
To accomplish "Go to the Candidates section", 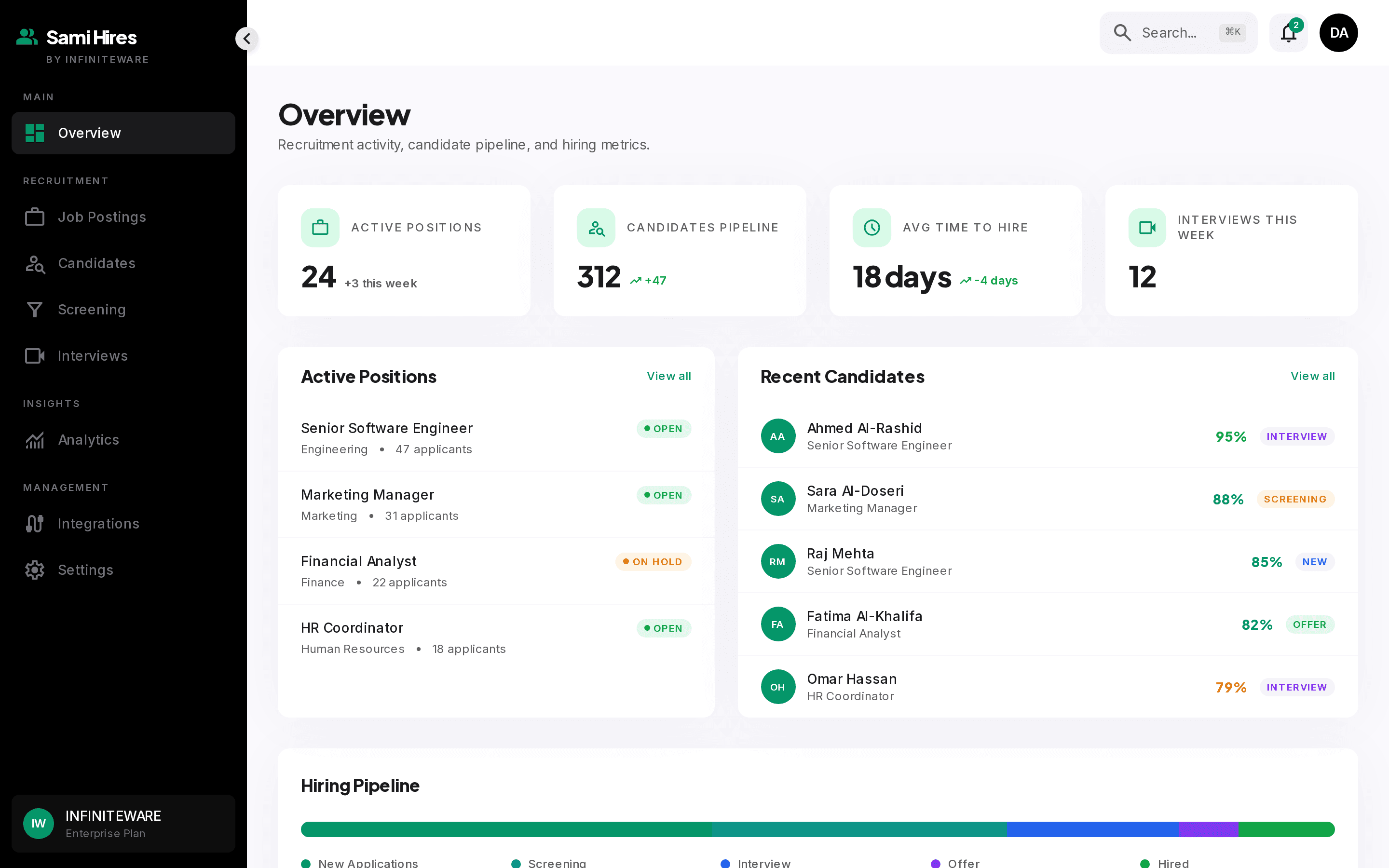I will pos(123,263).
